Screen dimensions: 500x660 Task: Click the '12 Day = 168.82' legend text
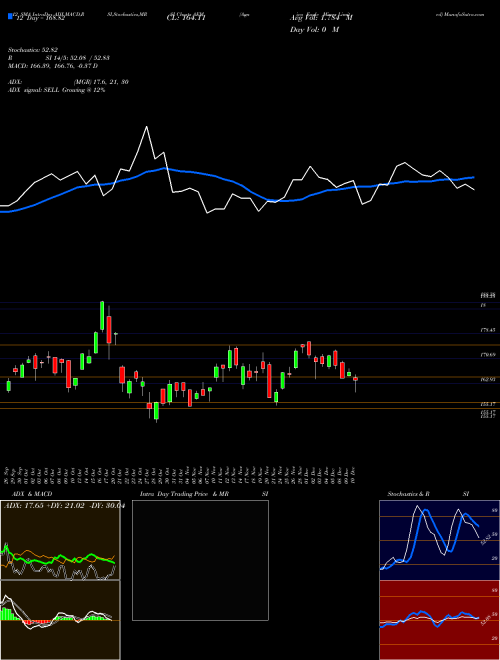(40, 19)
